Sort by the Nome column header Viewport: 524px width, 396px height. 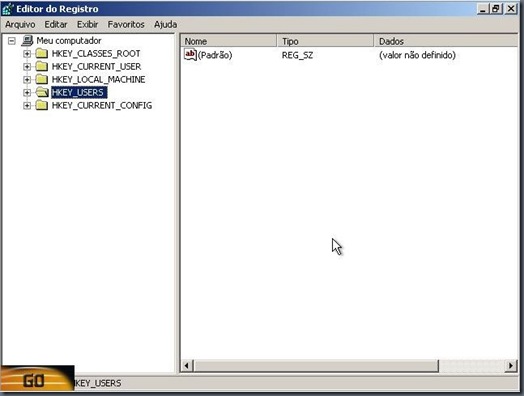point(229,41)
